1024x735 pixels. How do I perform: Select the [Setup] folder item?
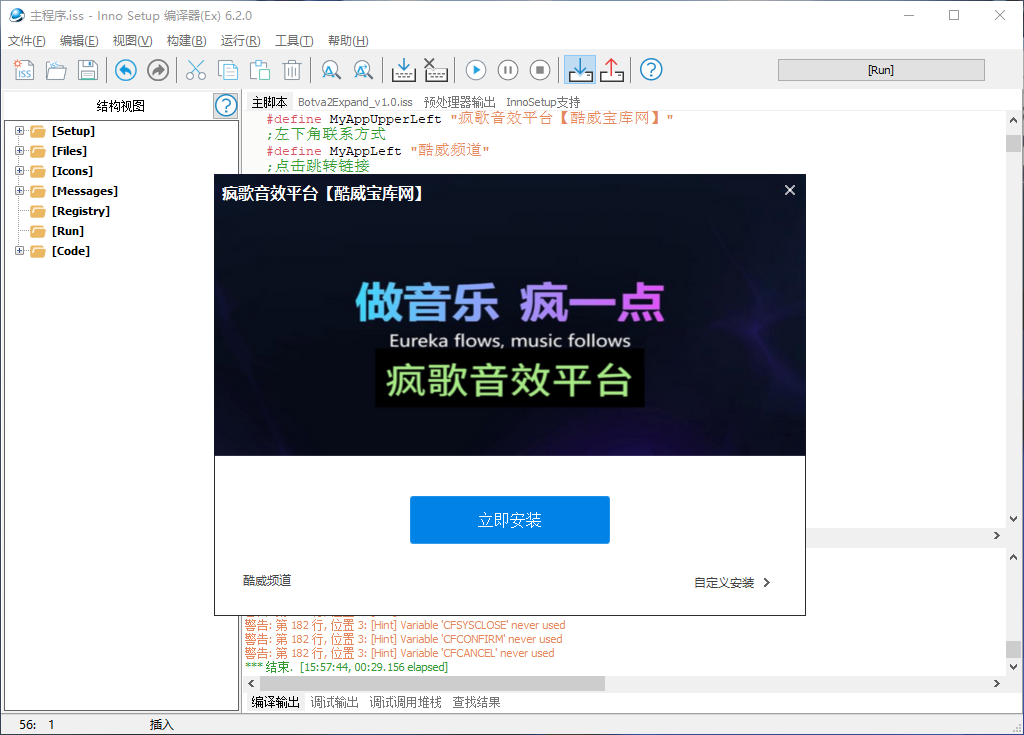[x=73, y=131]
